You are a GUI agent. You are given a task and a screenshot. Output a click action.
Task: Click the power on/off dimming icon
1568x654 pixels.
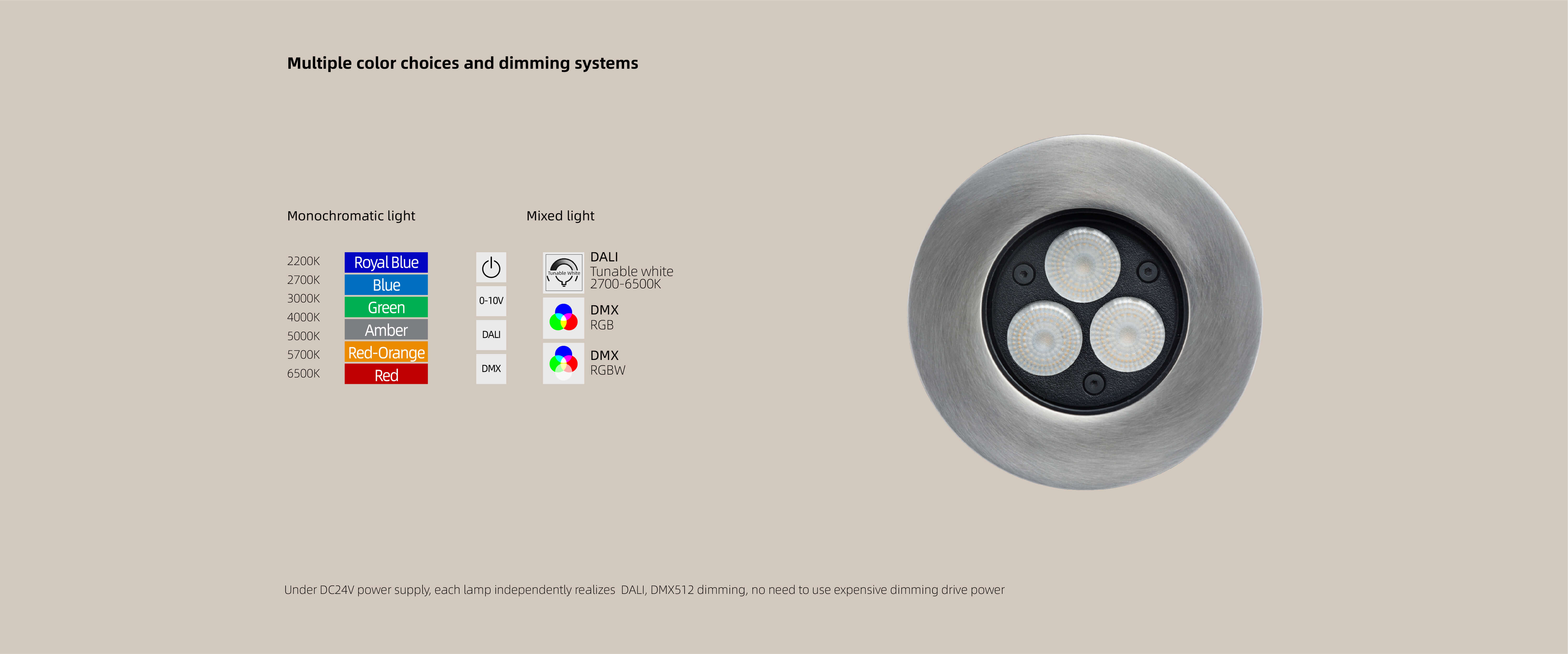point(491,267)
